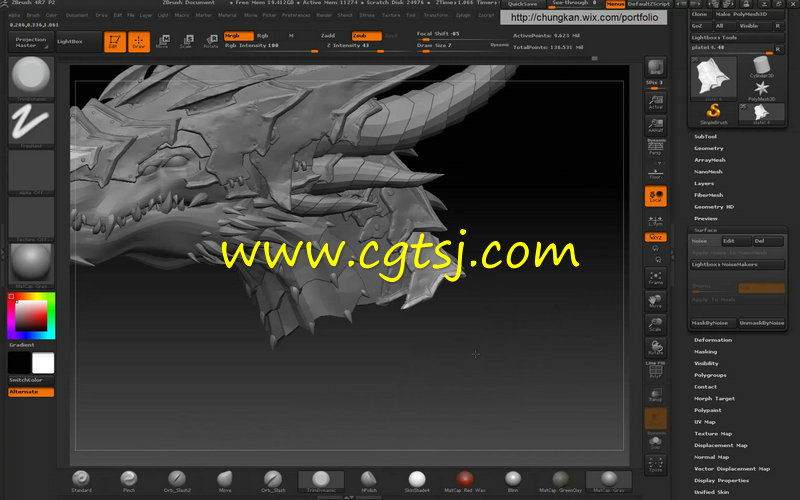The image size is (800, 500).
Task: Click the Move canvas navigation icon
Action: (x=656, y=301)
